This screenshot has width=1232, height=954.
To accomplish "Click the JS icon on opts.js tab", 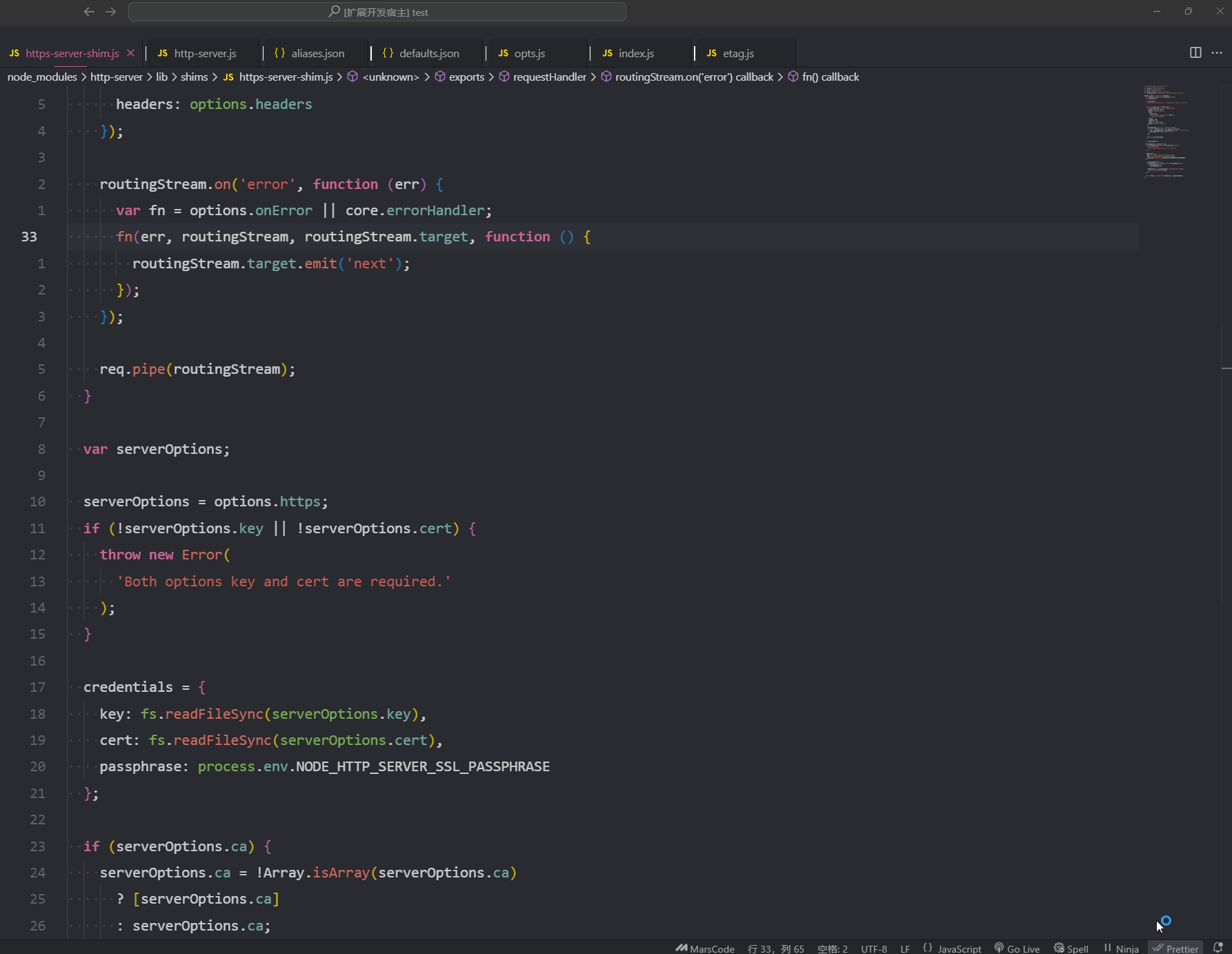I will [504, 53].
